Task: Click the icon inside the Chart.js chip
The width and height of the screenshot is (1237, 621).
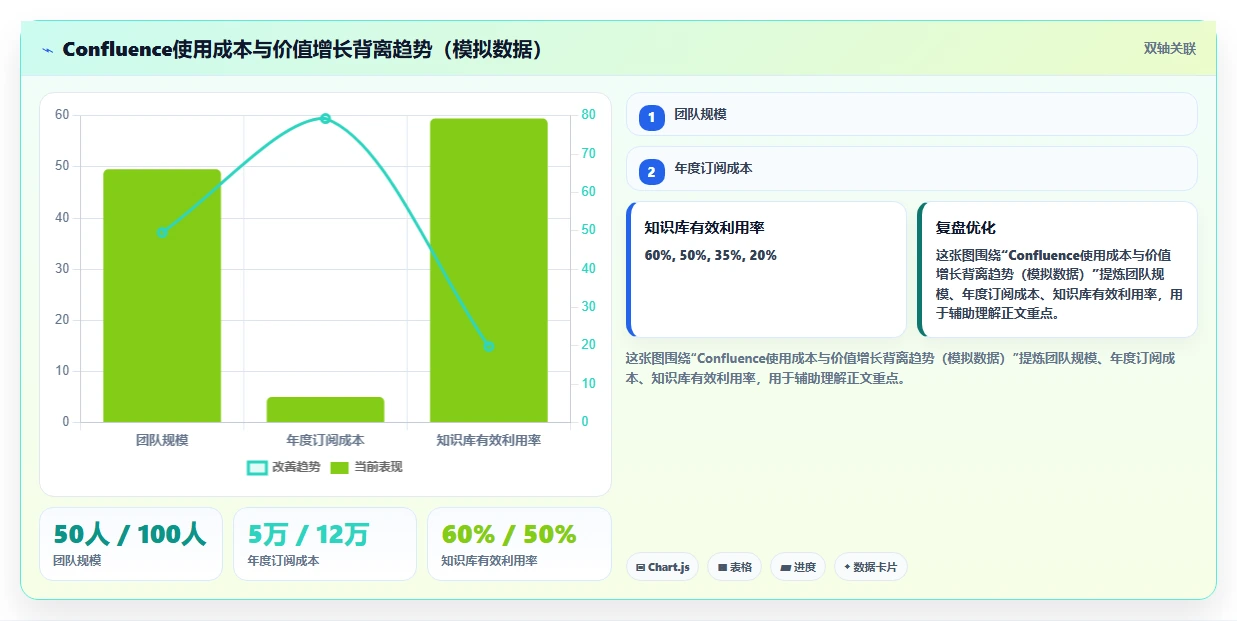Action: tap(641, 567)
